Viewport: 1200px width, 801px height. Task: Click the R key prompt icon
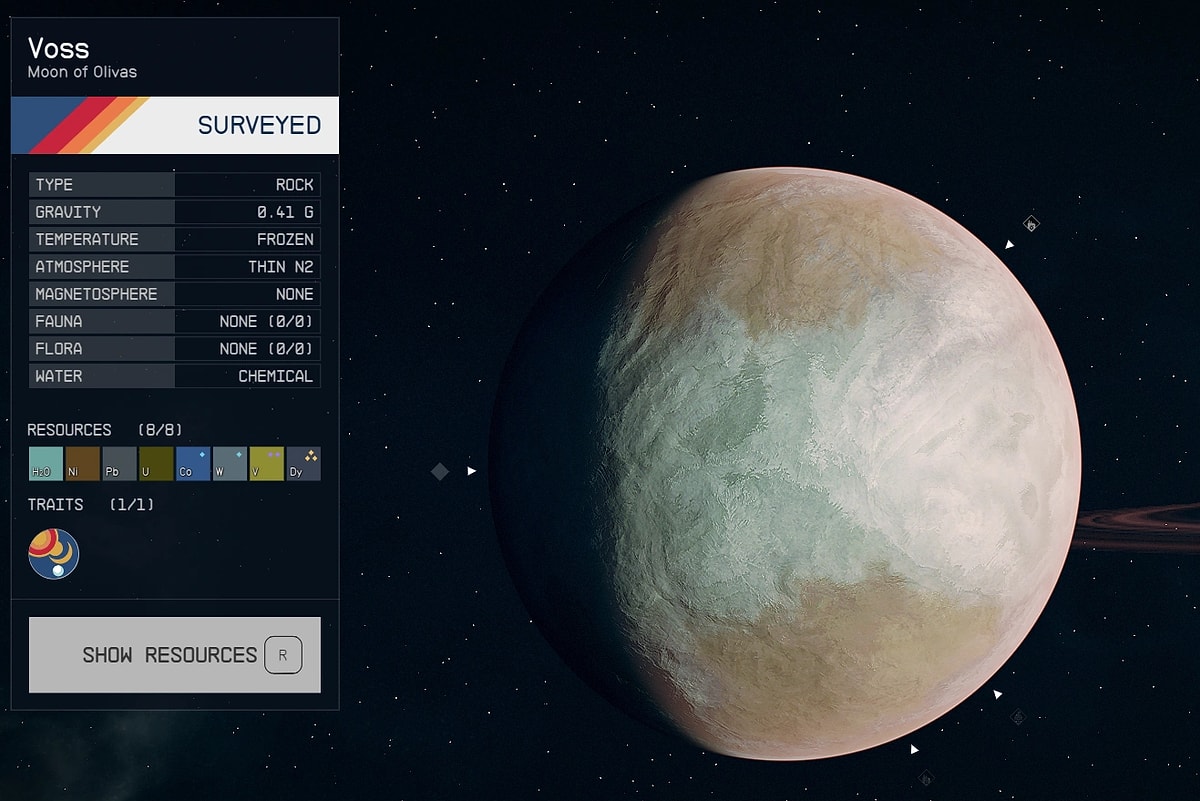[x=283, y=655]
